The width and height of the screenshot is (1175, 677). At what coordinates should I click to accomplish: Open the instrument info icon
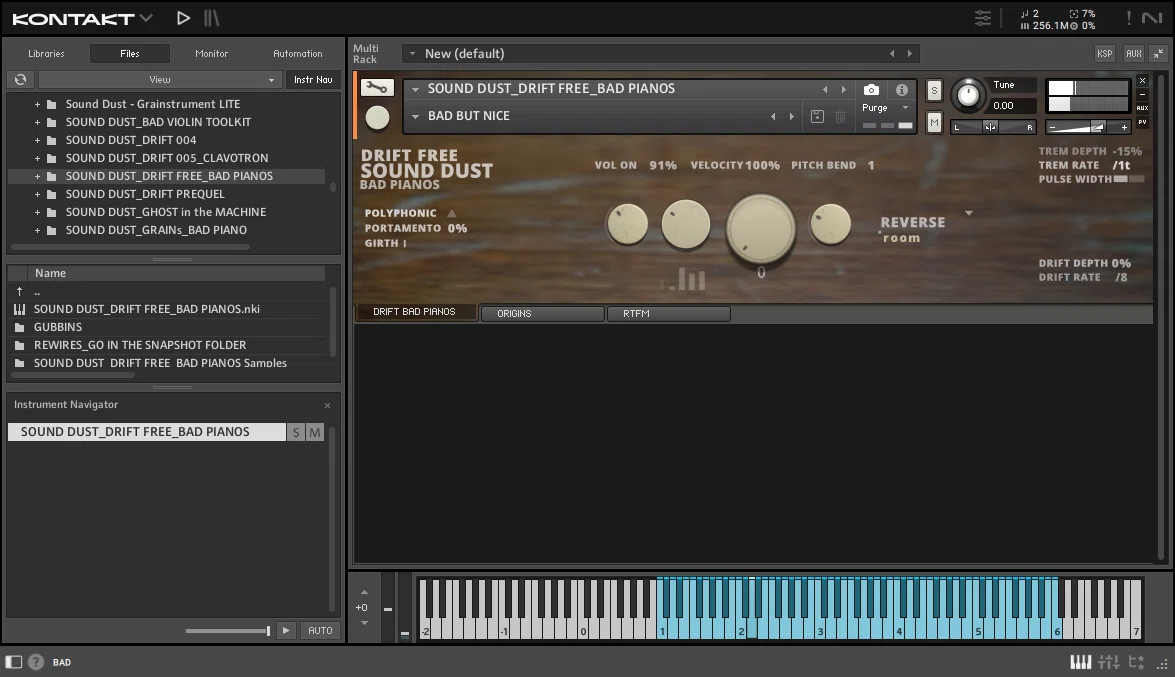[x=901, y=90]
